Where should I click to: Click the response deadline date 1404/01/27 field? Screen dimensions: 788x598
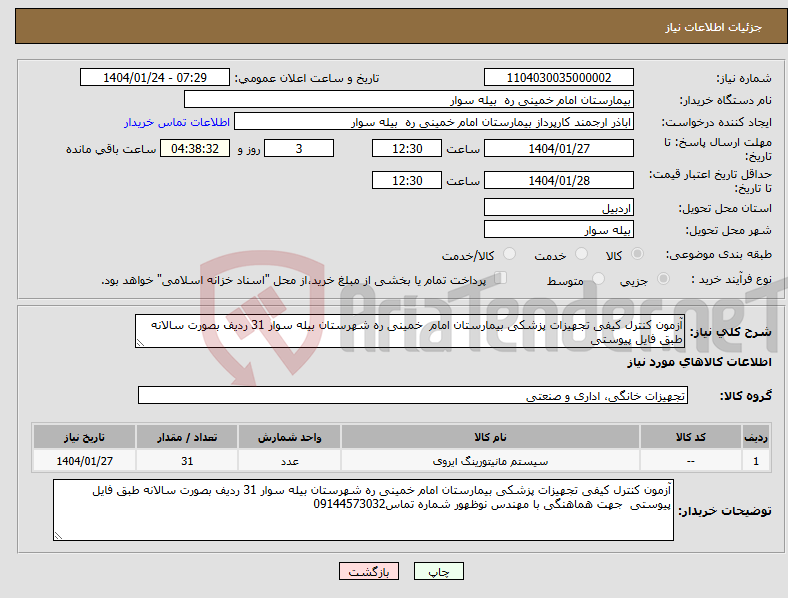coord(559,148)
